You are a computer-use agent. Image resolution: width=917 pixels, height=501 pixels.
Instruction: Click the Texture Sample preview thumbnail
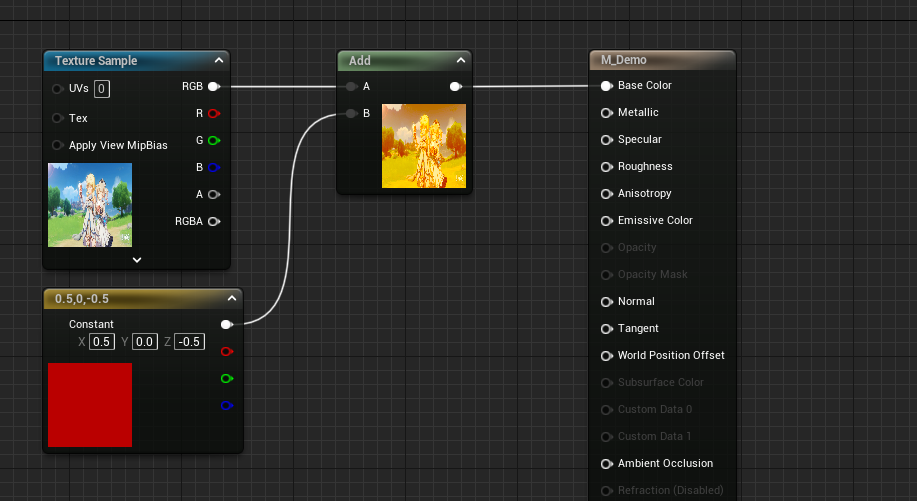(x=90, y=205)
